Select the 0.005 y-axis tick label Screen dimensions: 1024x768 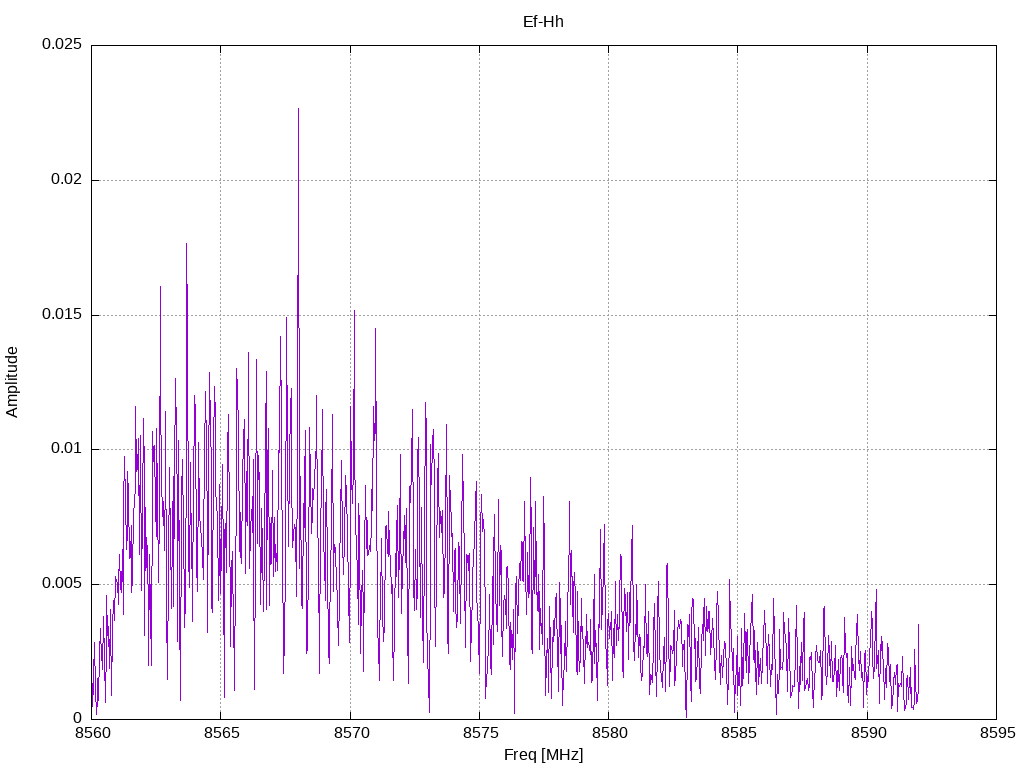pos(62,583)
